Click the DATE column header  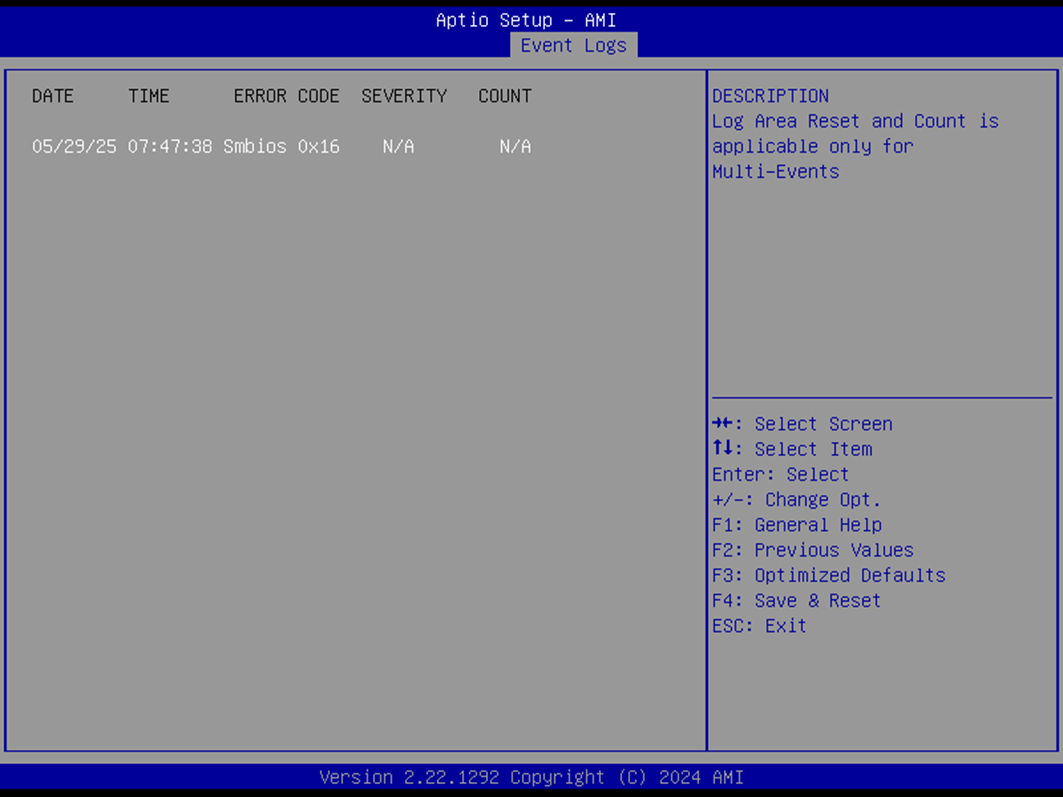point(53,96)
